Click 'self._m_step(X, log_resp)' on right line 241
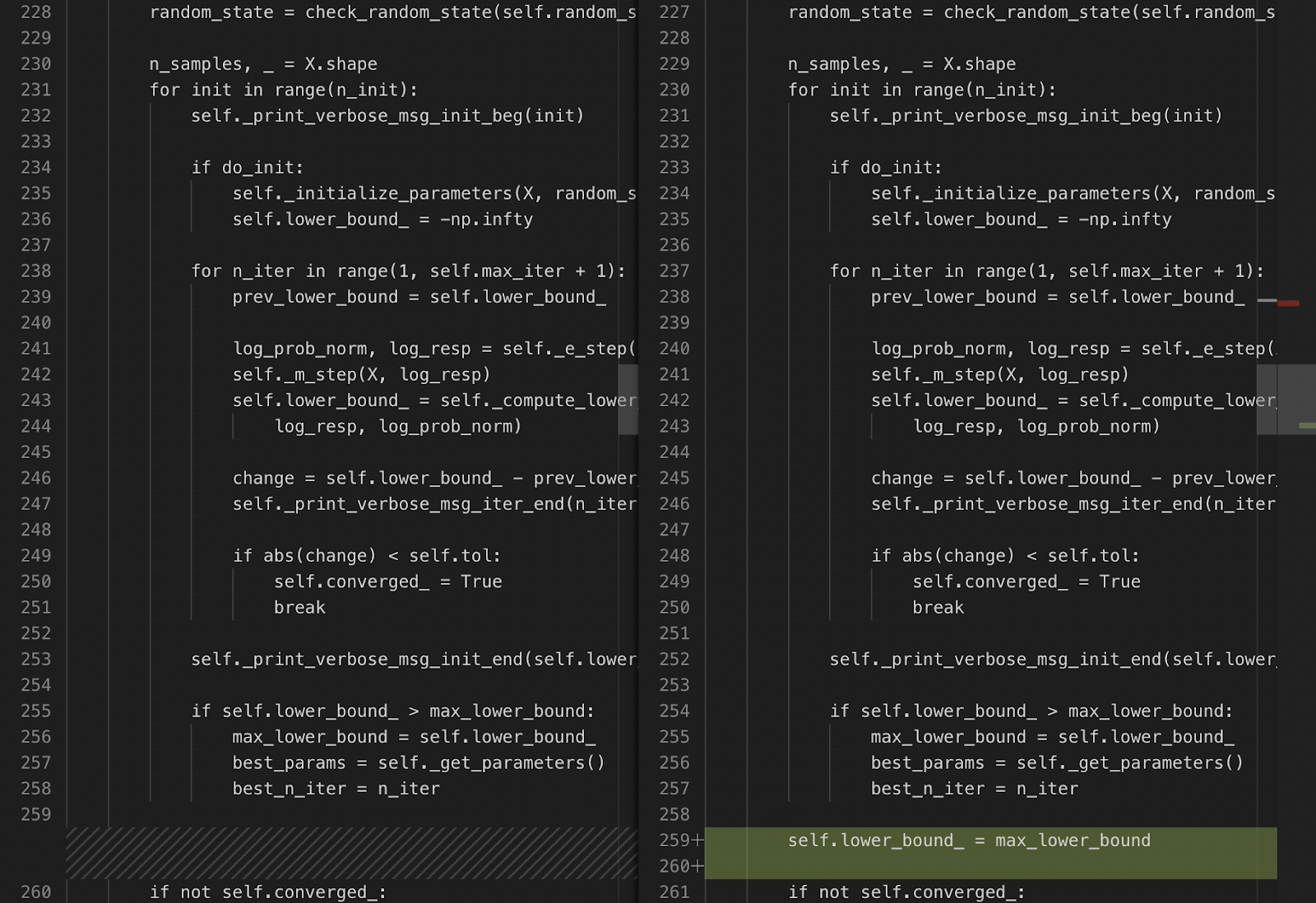The image size is (1316, 903). pos(1000,374)
